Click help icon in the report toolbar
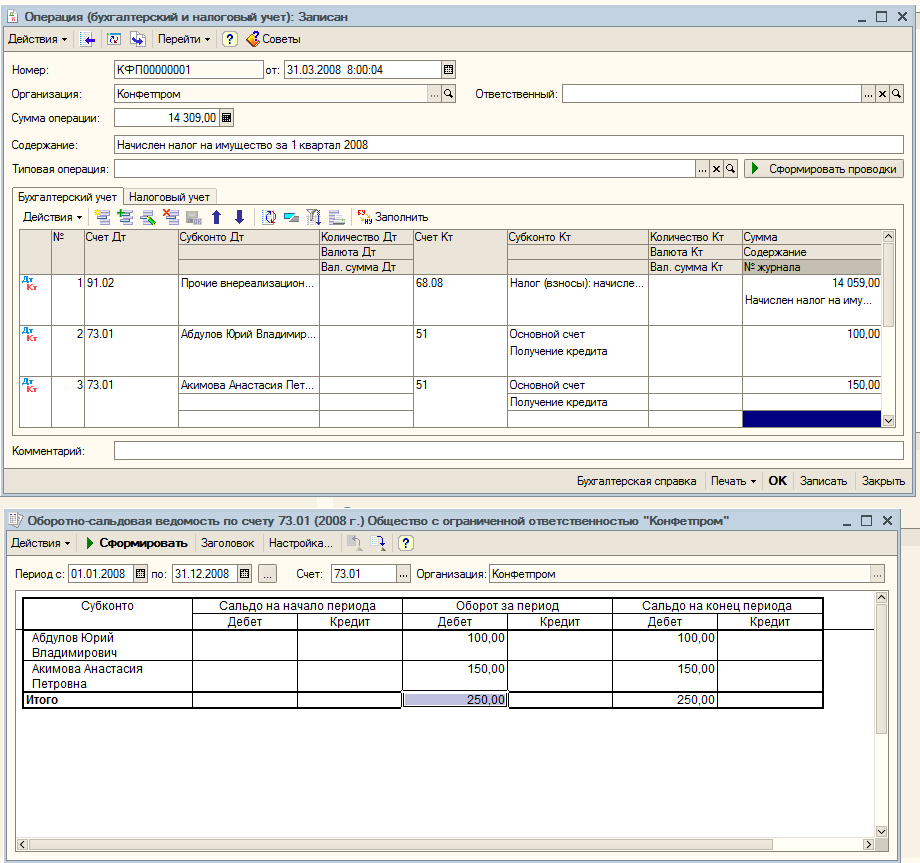Viewport: 920px width, 863px height. [405, 543]
